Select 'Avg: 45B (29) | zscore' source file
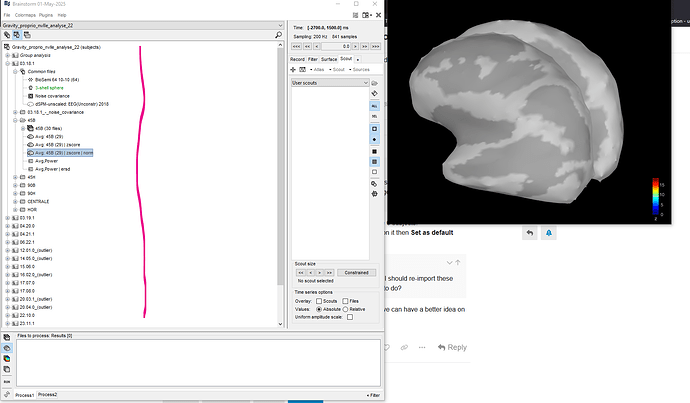Viewport: 690px width, 403px height. [58, 145]
